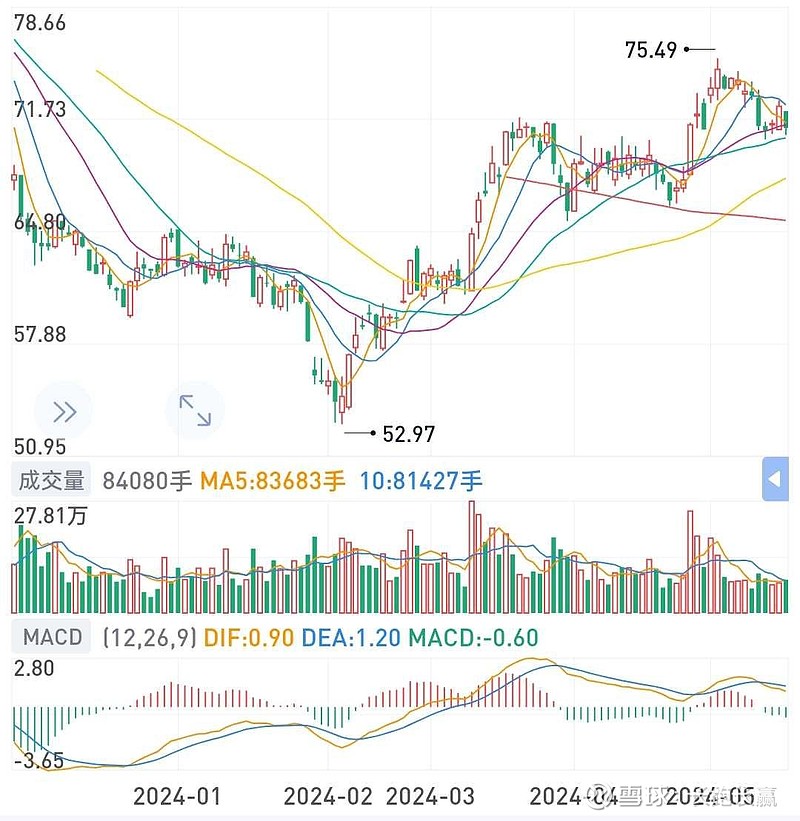
Task: Click the 27.81万 volume scale label
Action: (x=50, y=515)
